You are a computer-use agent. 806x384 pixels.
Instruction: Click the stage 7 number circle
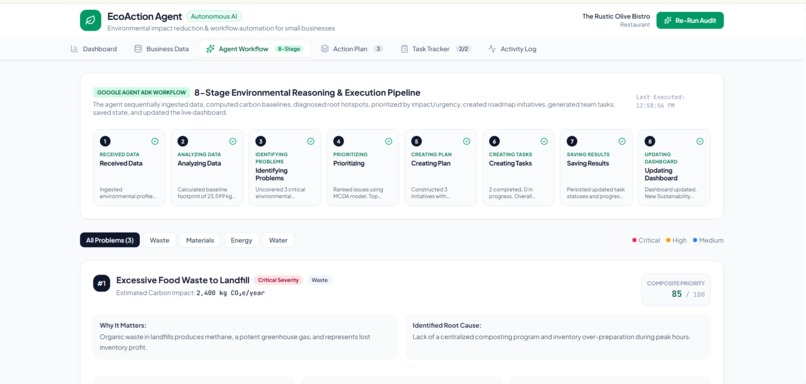(572, 141)
